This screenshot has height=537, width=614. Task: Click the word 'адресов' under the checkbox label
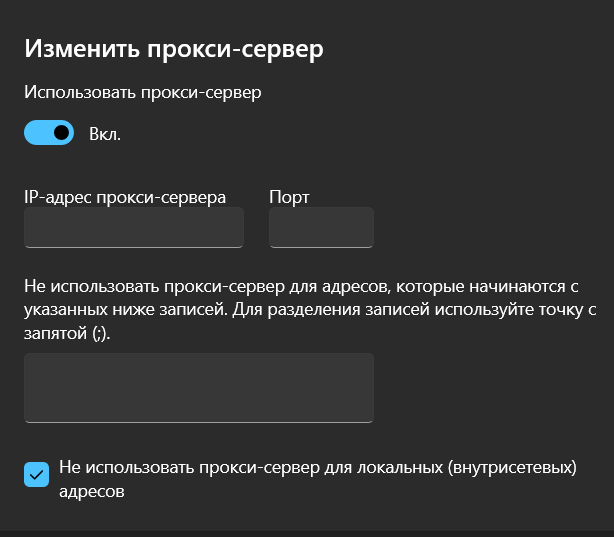click(91, 492)
